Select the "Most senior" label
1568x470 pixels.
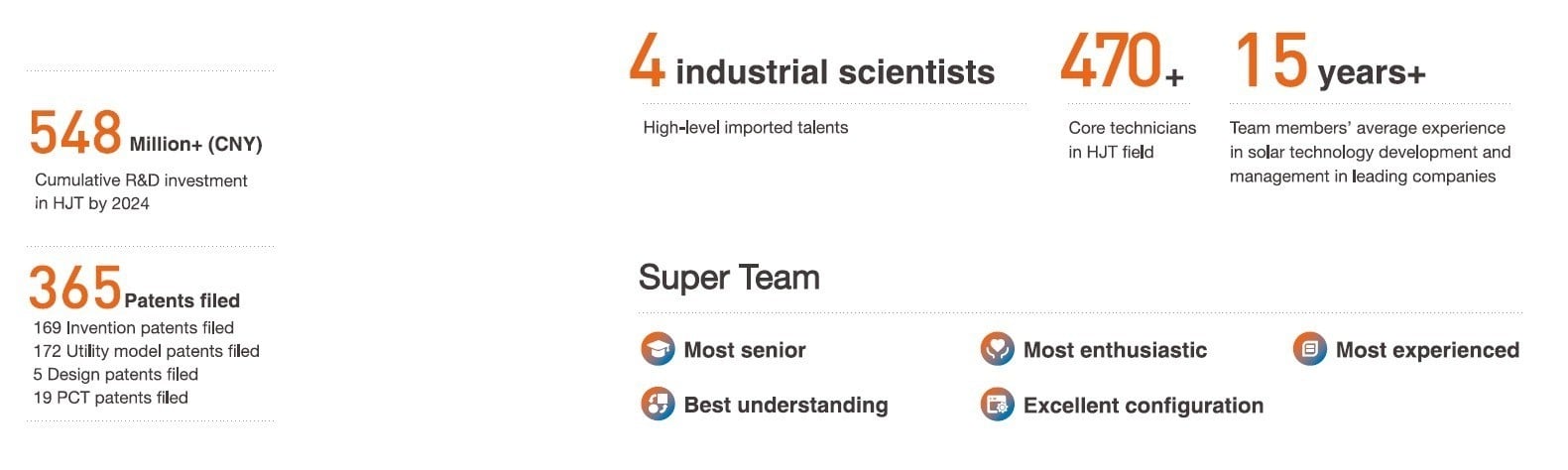tap(744, 350)
